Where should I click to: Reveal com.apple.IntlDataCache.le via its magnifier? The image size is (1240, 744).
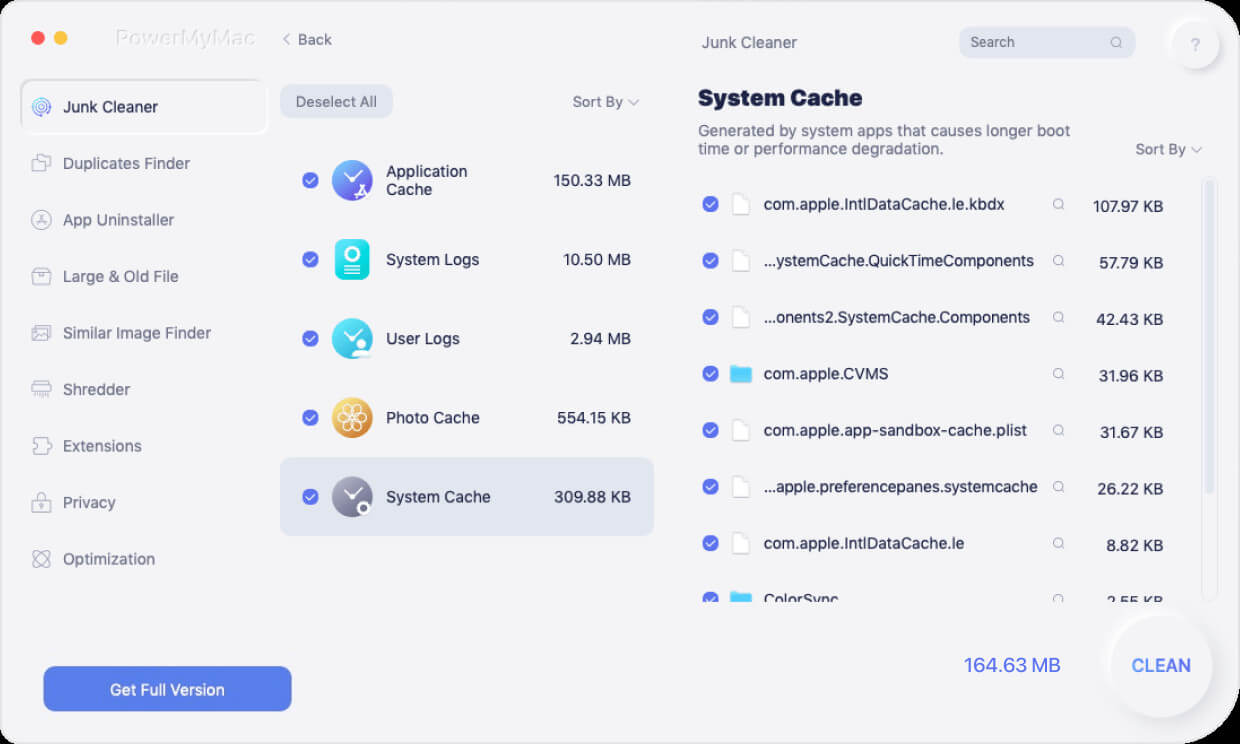point(1058,543)
